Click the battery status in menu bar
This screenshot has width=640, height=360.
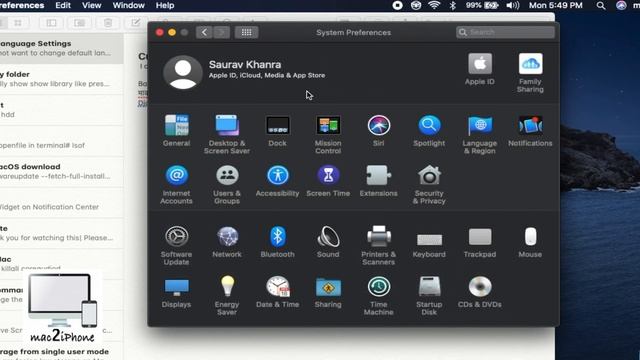click(x=482, y=5)
